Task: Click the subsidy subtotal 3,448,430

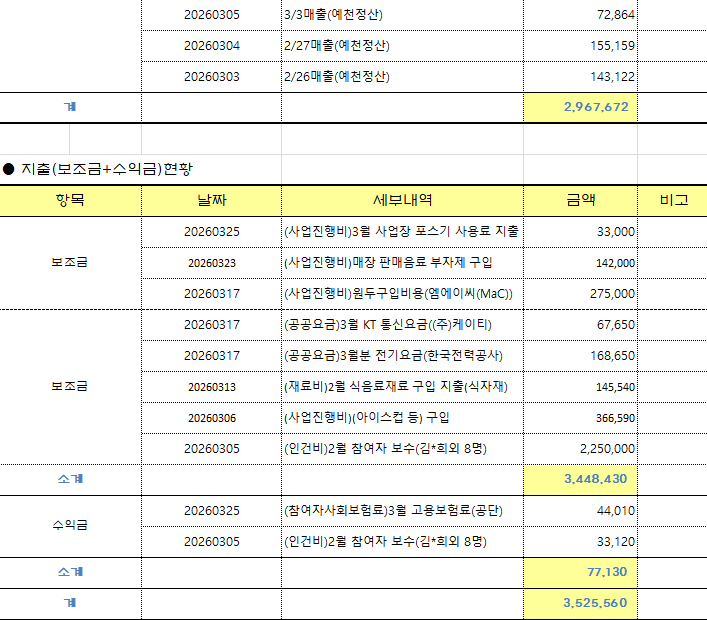Action: tap(580, 479)
